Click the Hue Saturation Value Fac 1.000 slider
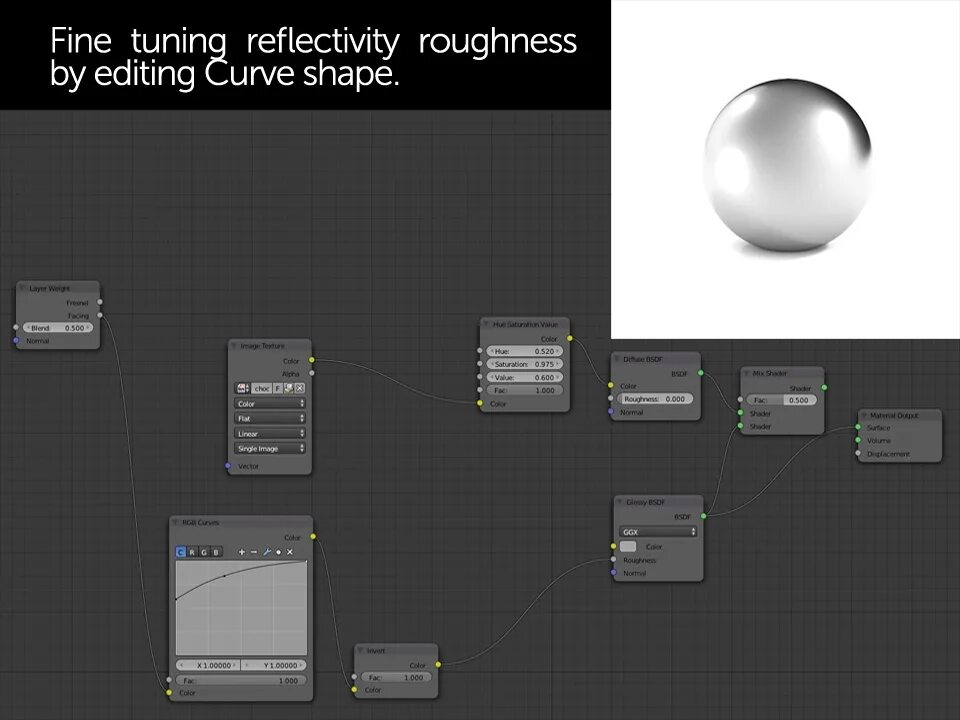 tap(525, 390)
